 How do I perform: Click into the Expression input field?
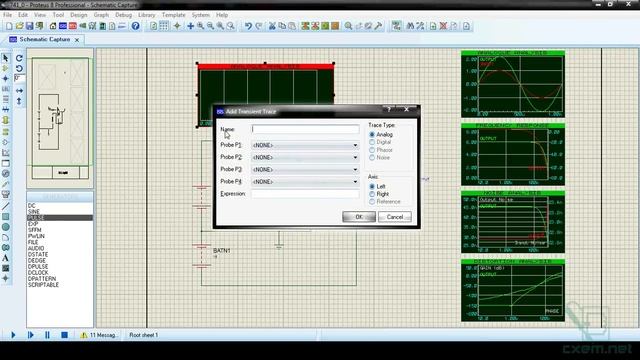click(305, 194)
